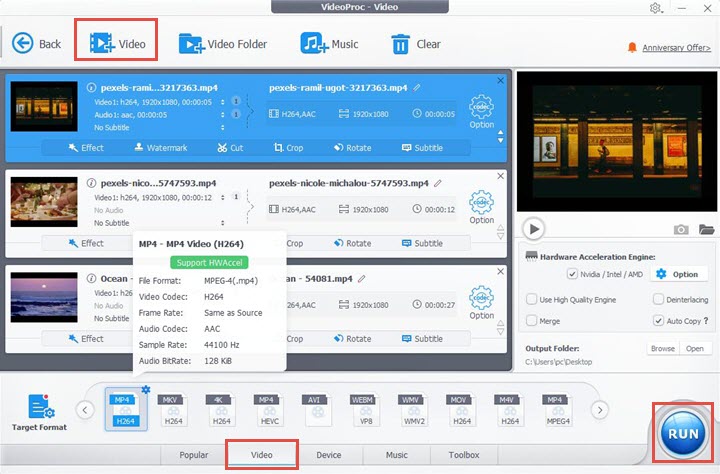
Task: Expand Video1 track selector of pexels-nicole video
Action: (x=223, y=198)
